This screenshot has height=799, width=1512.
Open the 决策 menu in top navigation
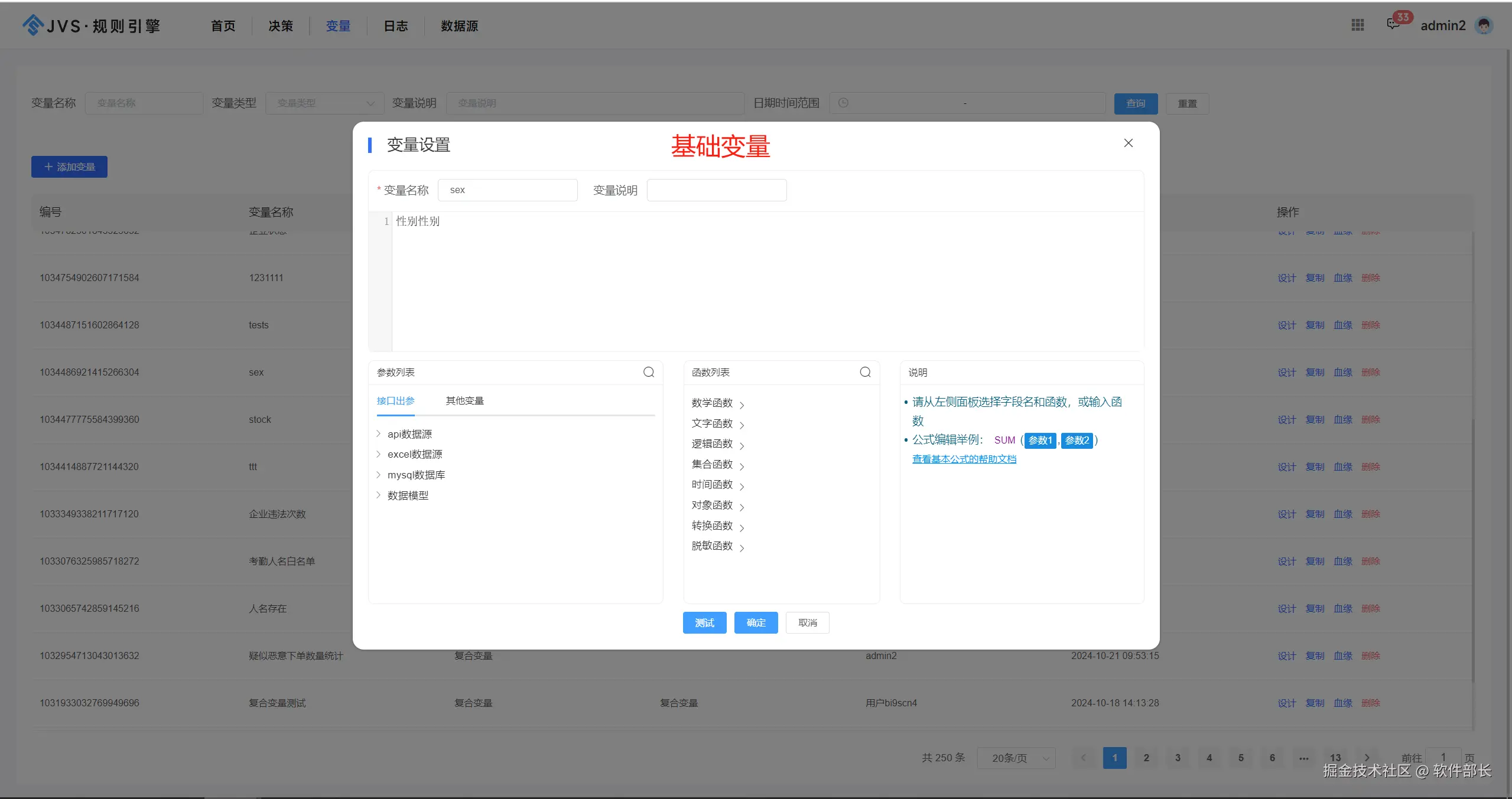click(281, 26)
